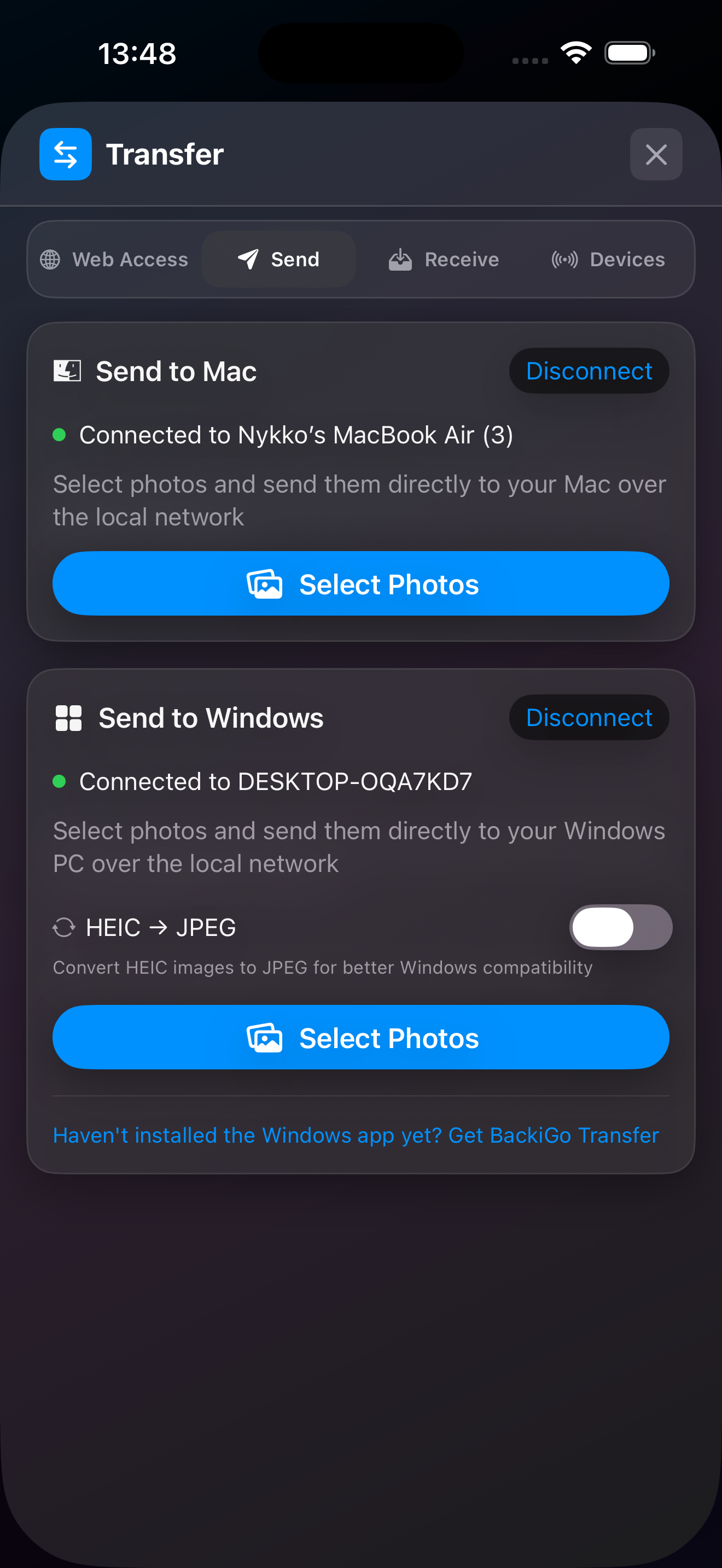
Task: Click the Wi-Fi status bar icon
Action: (x=576, y=53)
